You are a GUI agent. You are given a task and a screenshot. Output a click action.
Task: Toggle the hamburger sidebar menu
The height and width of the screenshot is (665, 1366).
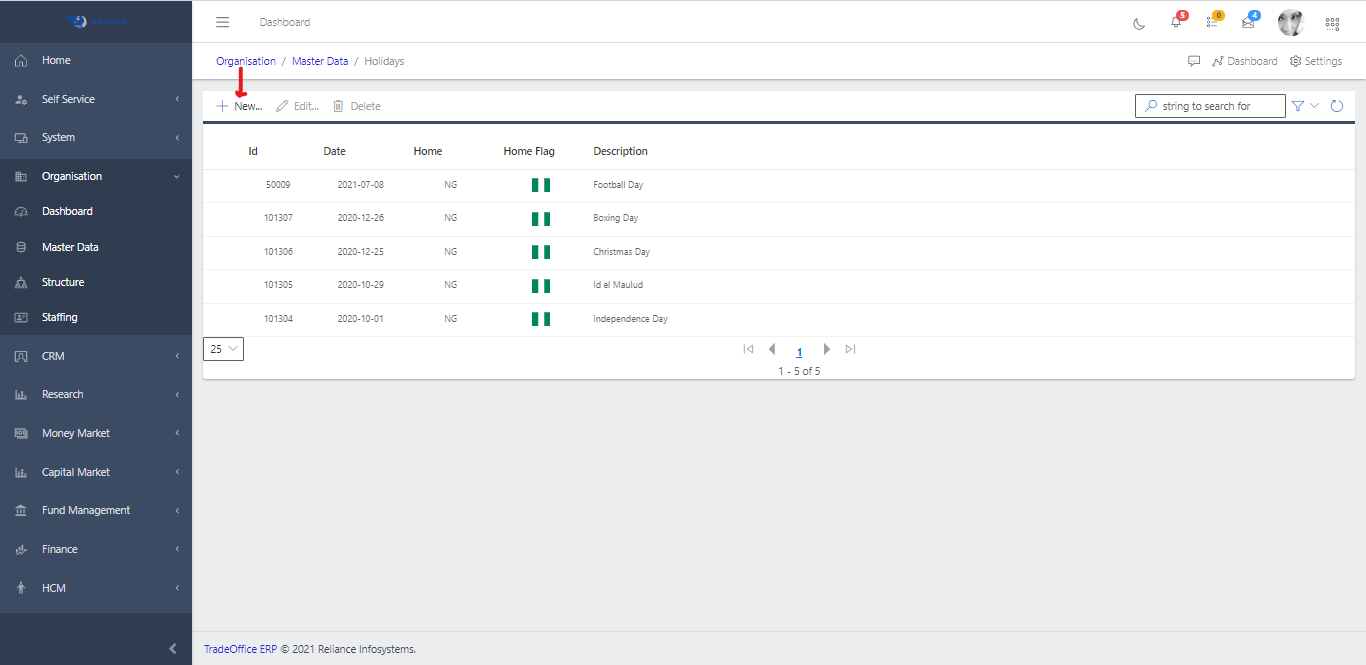[x=223, y=22]
